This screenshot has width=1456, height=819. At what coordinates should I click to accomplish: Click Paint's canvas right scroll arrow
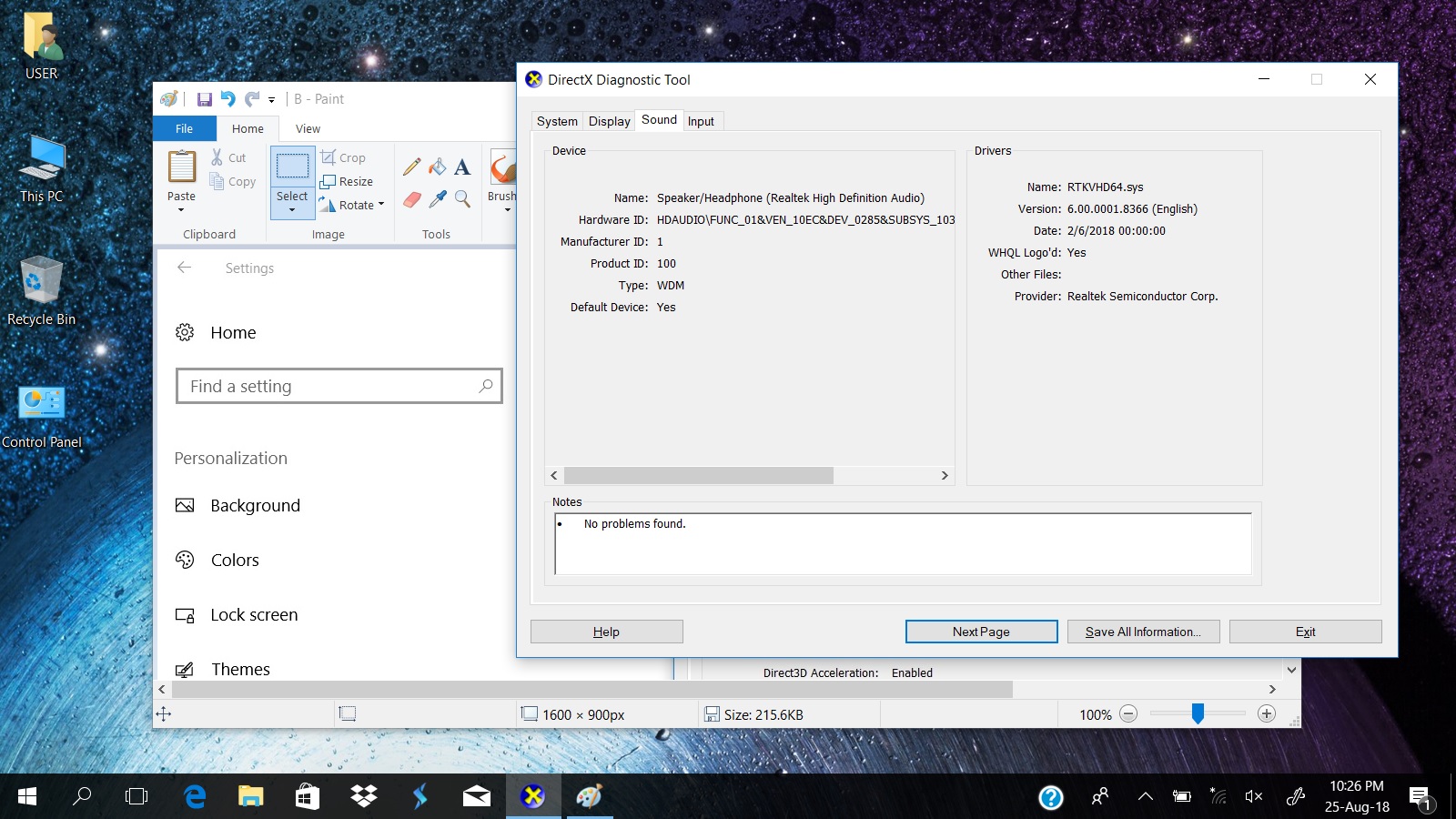coord(1272,689)
